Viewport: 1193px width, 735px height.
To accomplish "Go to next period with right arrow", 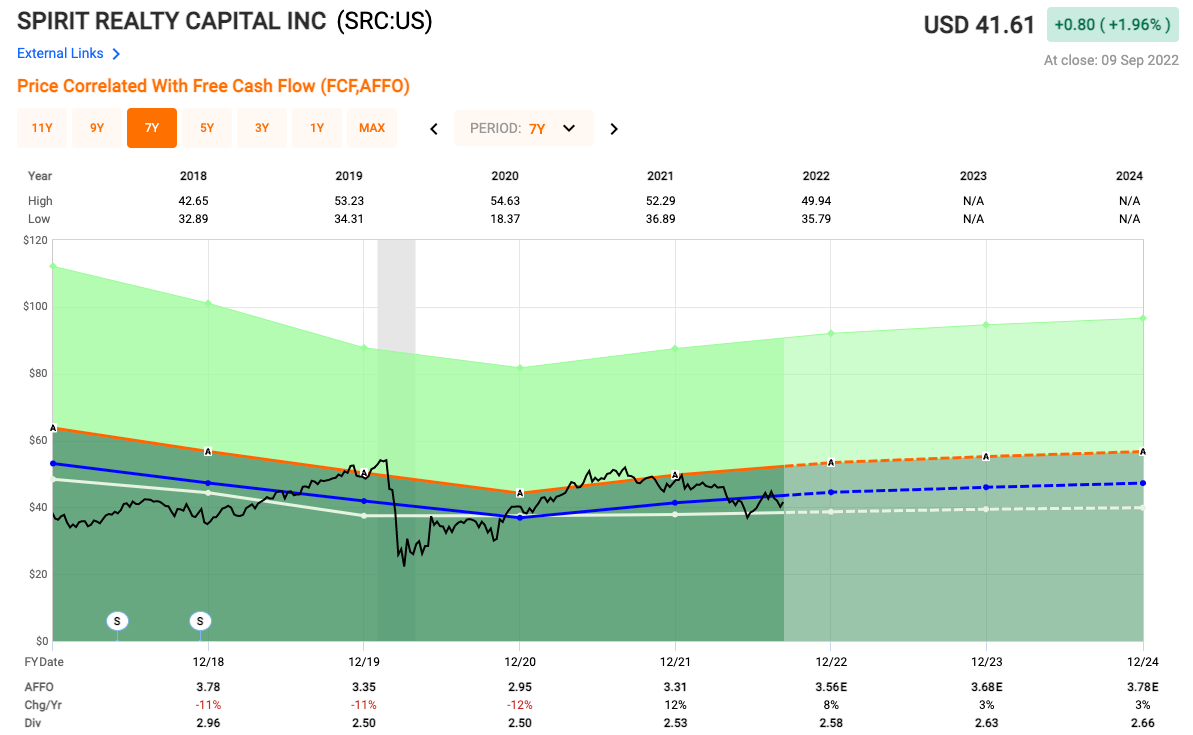I will (x=614, y=129).
